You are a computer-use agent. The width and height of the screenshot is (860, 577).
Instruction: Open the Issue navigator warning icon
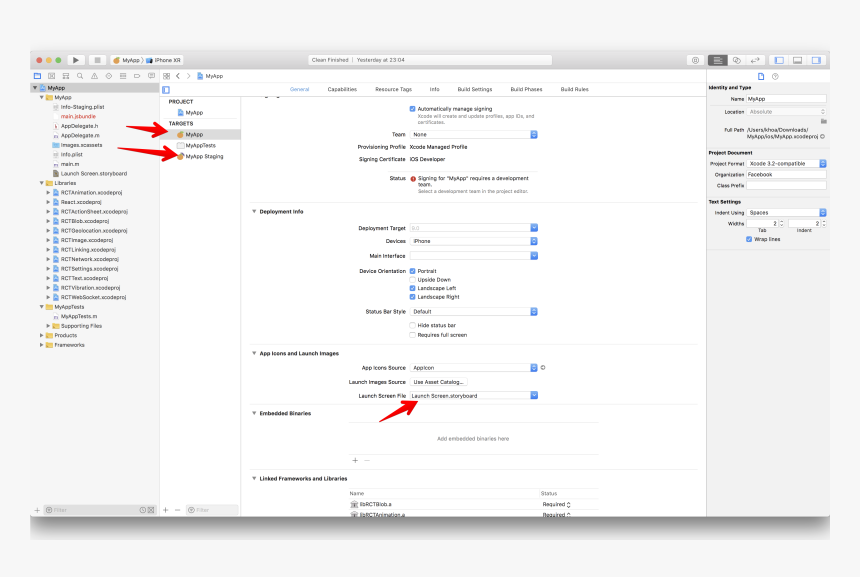[94, 76]
